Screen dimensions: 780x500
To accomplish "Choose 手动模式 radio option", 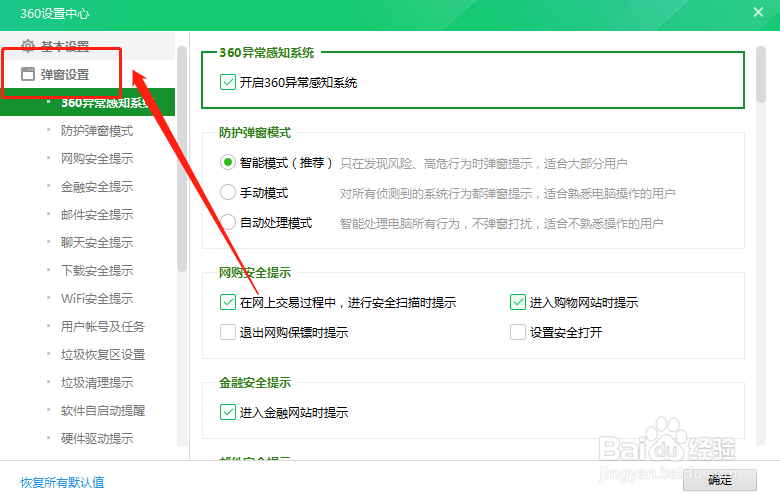I will click(x=228, y=193).
